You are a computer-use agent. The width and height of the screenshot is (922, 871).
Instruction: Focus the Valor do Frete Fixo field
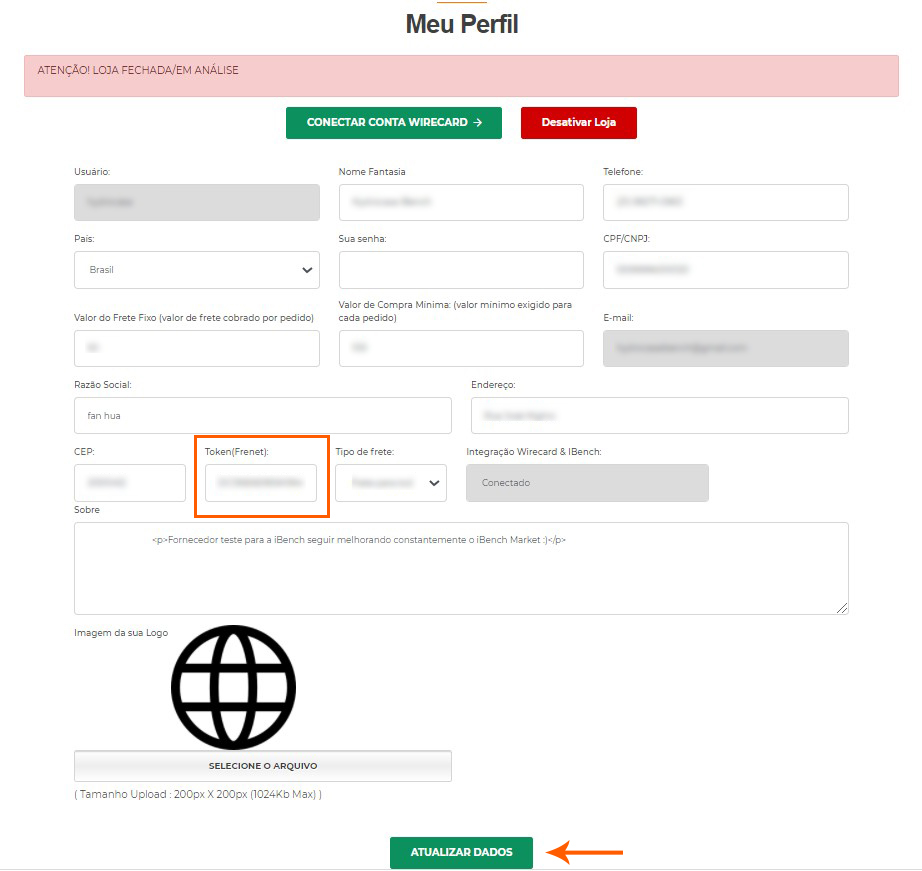click(196, 349)
